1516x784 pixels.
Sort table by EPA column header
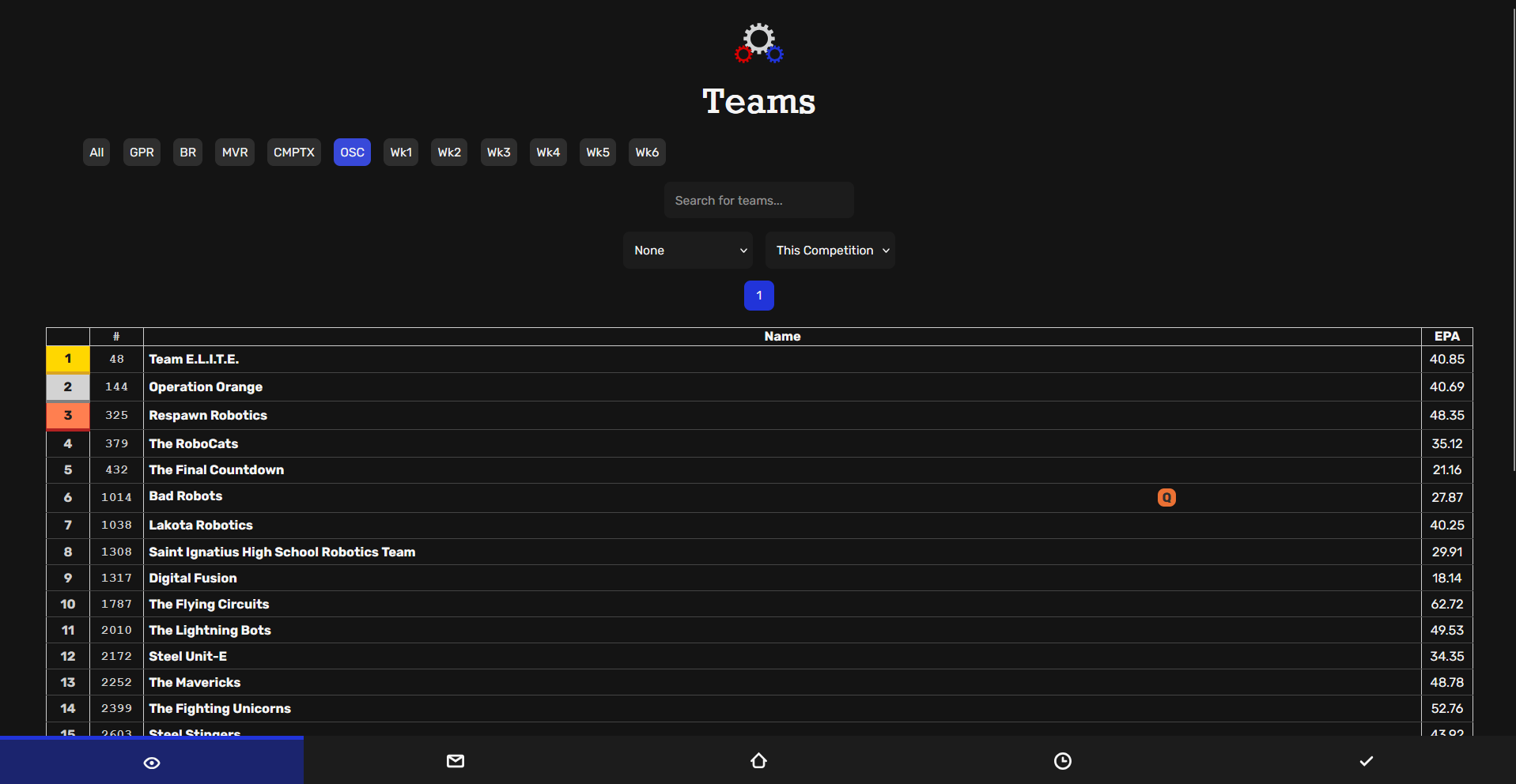point(1446,337)
